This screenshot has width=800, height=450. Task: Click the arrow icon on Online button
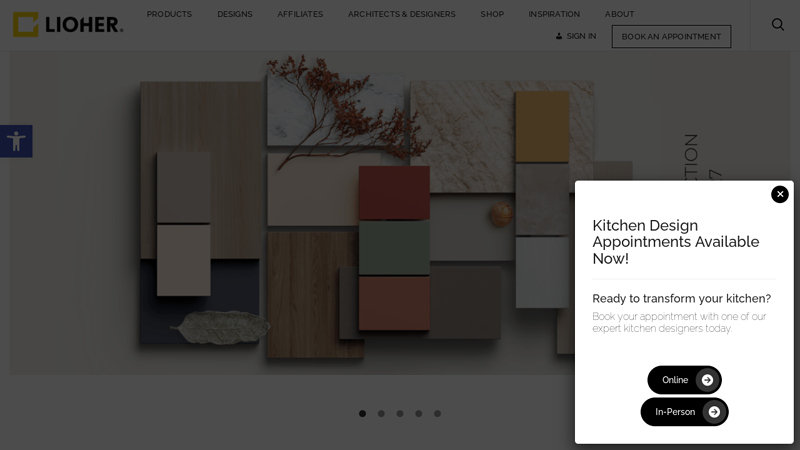click(x=707, y=380)
